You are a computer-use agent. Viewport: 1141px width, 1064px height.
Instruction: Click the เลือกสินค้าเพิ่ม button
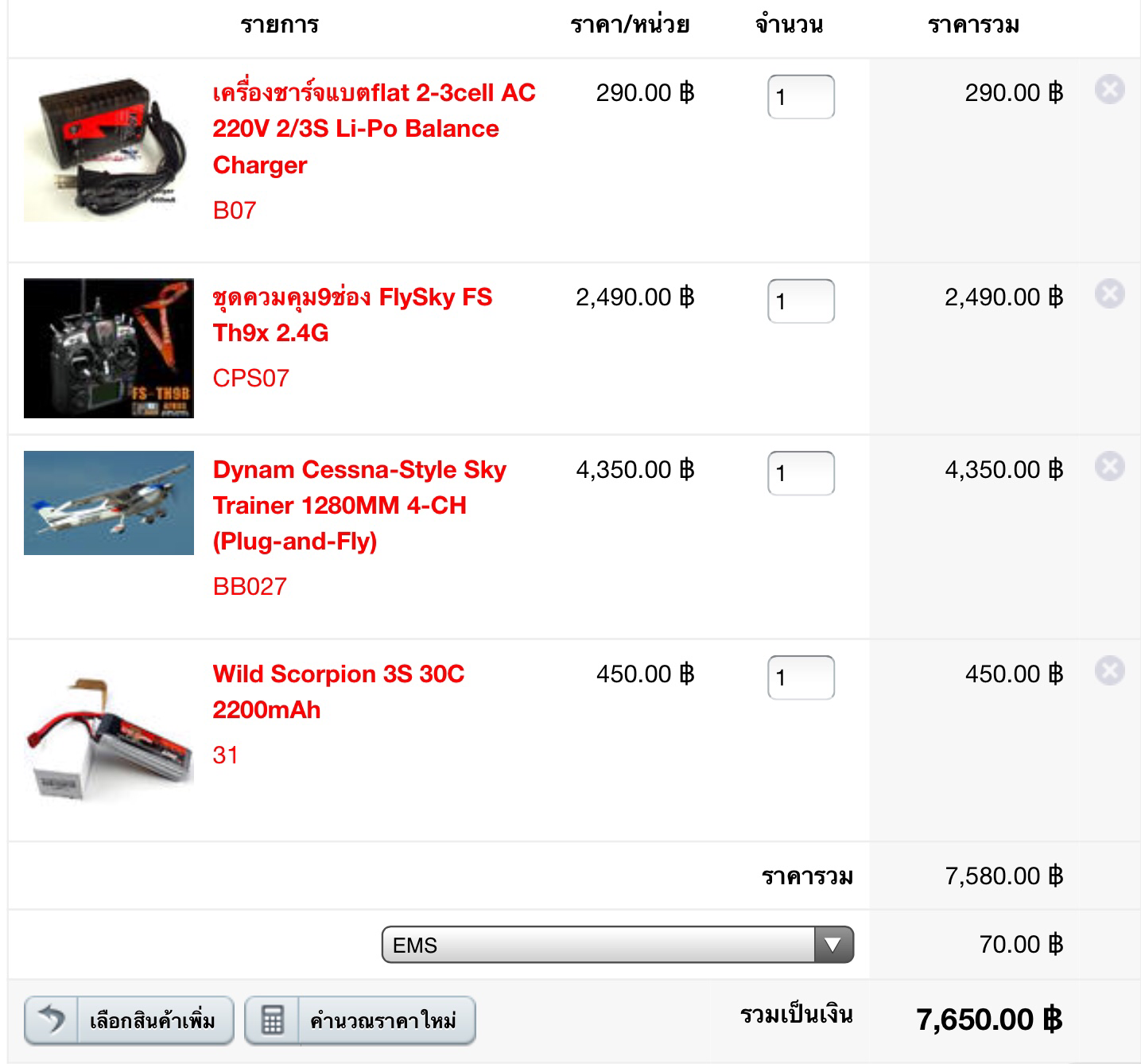(x=129, y=1020)
